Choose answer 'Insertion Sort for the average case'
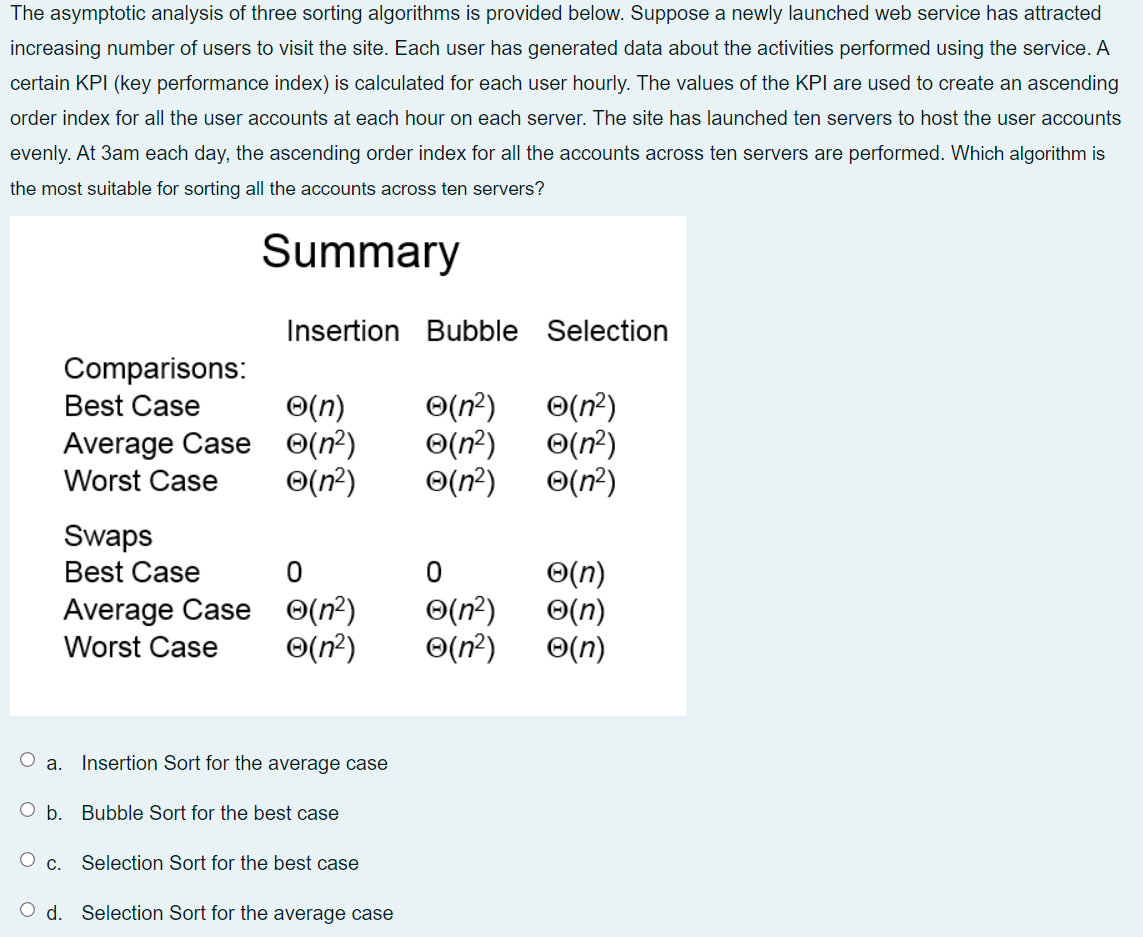Screen dimensions: 1143x937 pos(234,763)
